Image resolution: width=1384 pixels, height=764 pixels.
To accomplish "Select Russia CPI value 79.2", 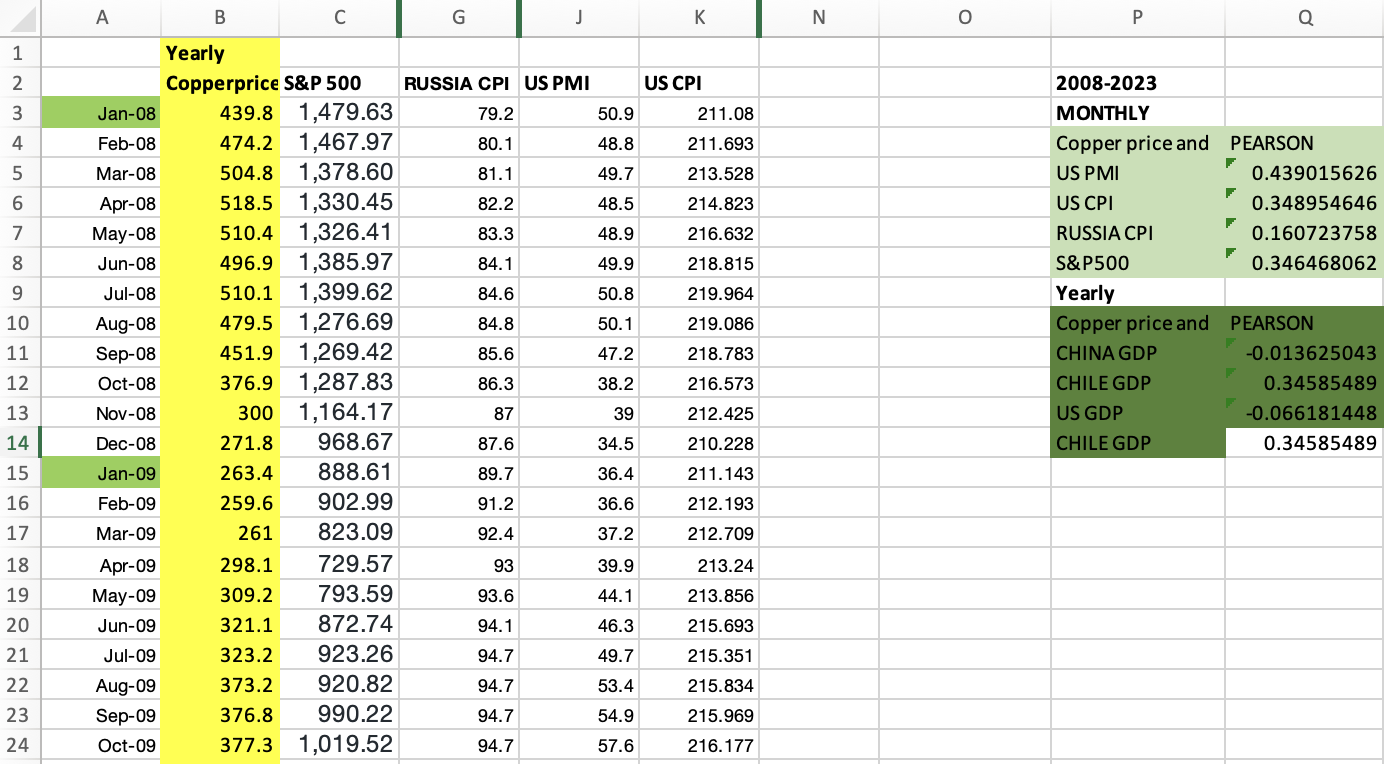I will point(459,113).
